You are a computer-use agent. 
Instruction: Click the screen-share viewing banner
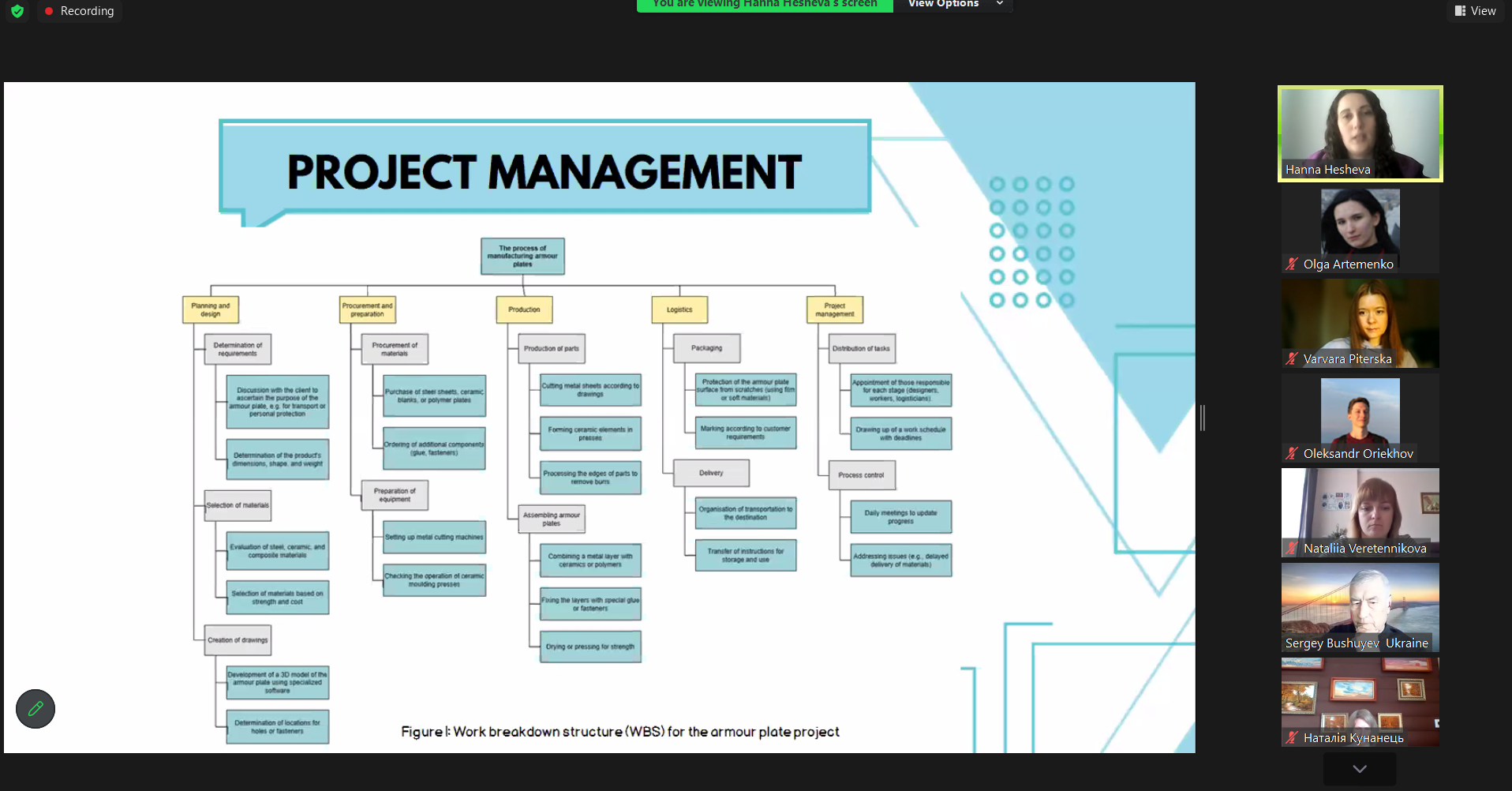click(x=765, y=4)
